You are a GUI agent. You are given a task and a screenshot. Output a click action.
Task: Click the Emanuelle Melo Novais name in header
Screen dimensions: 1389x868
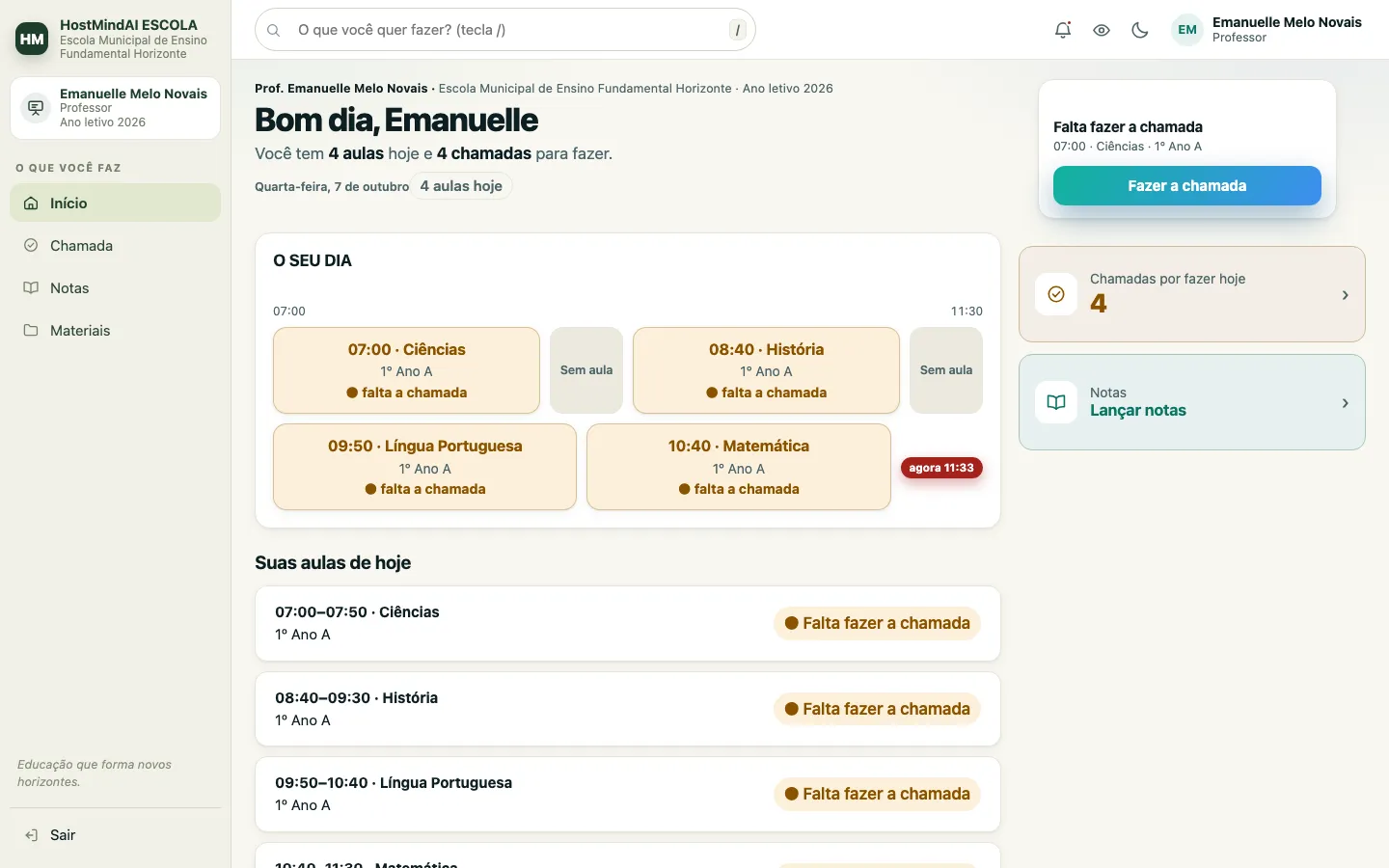tap(1287, 22)
